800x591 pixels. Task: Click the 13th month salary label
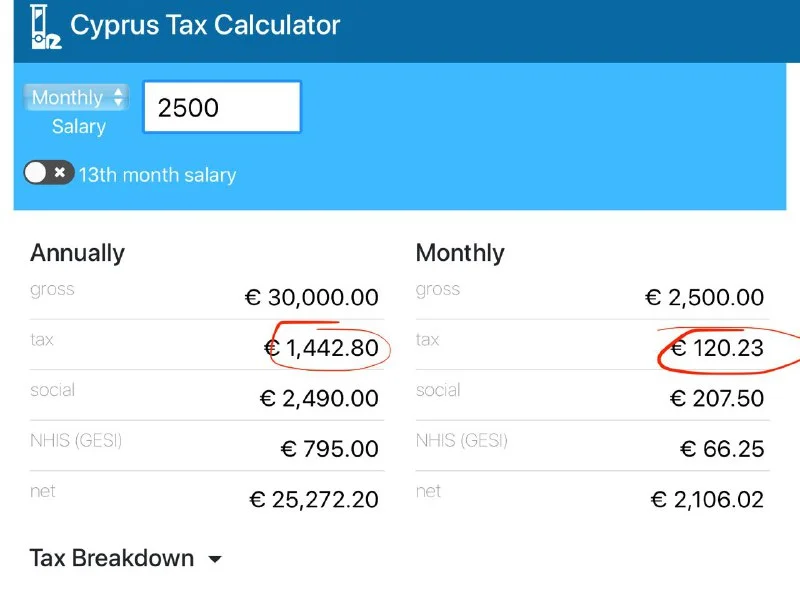click(157, 175)
